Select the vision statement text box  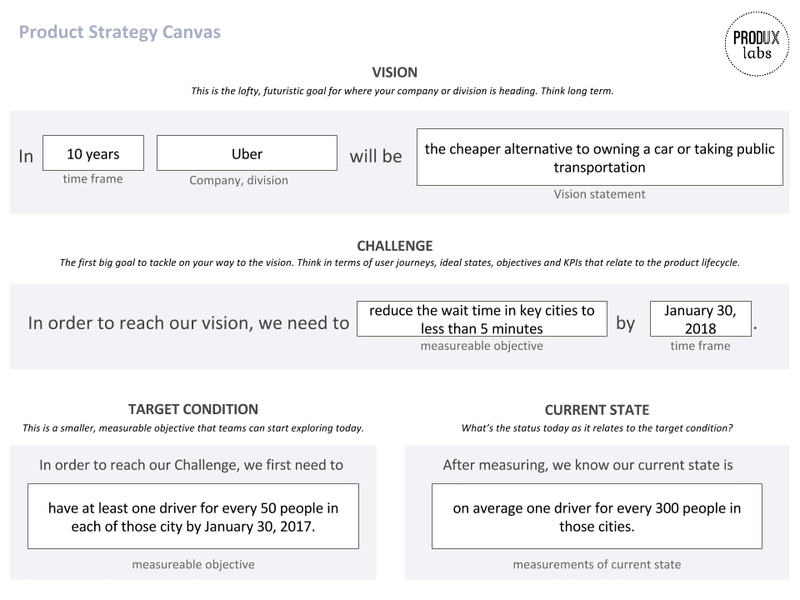[599, 157]
